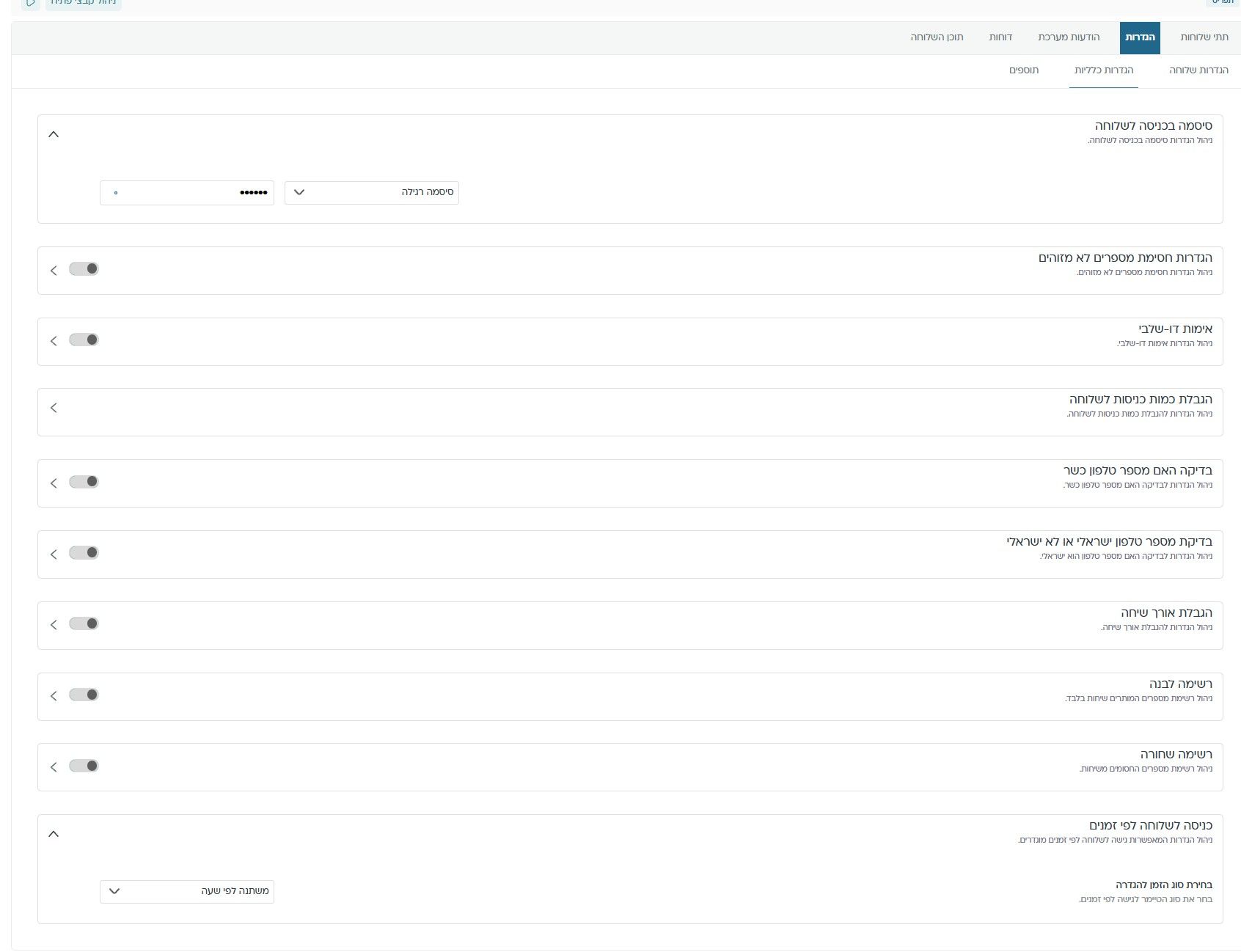Go to the הגדרות שלוחה sub-tab
The width and height of the screenshot is (1241, 952).
(1198, 70)
